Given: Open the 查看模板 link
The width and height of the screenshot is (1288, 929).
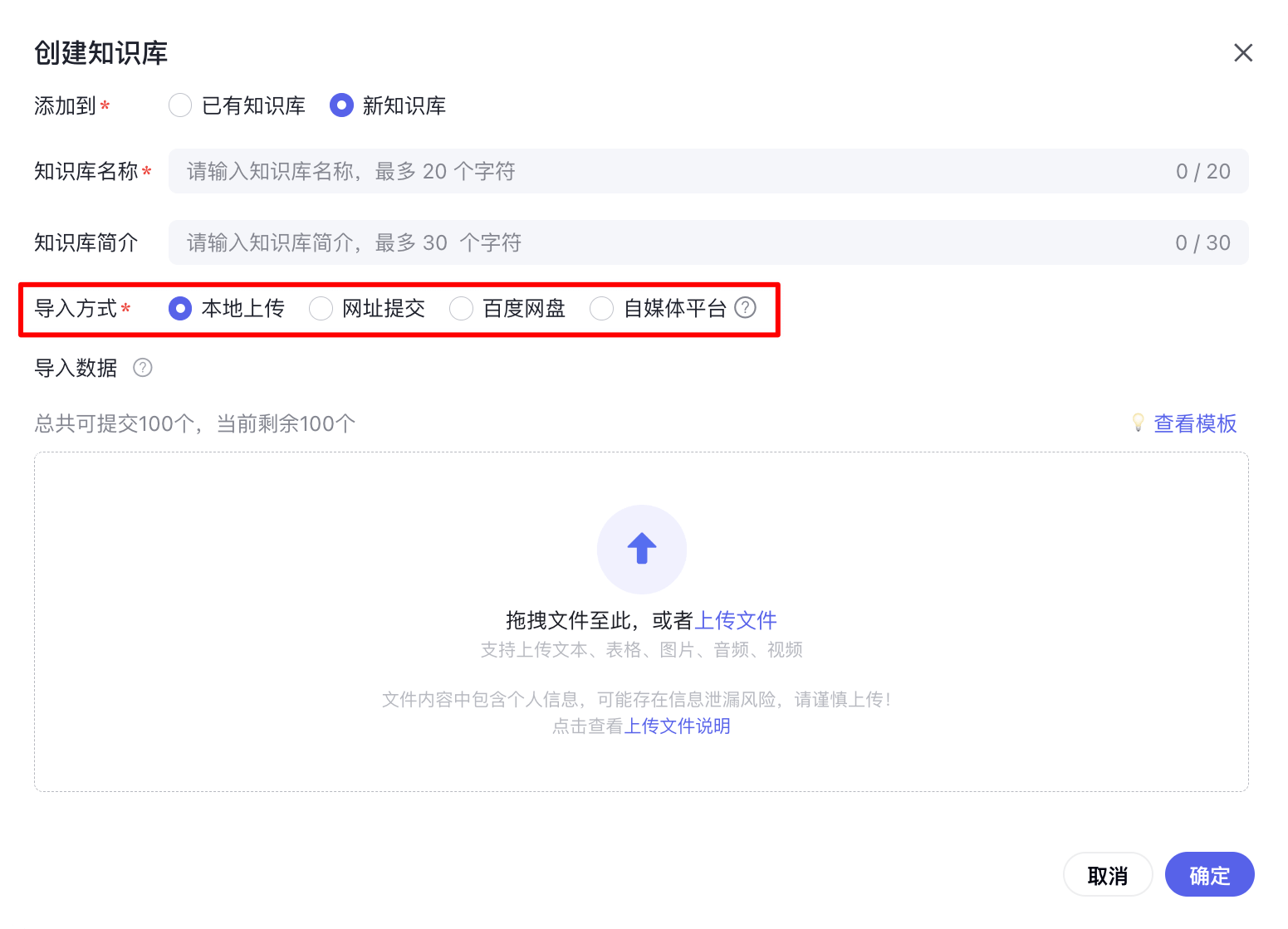Looking at the screenshot, I should [1194, 423].
